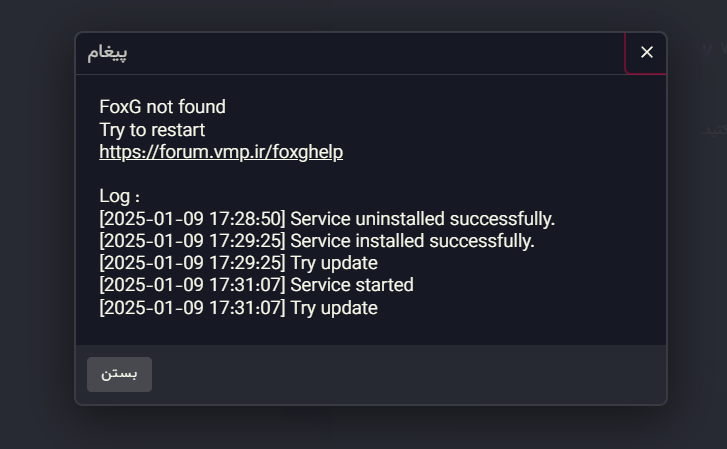This screenshot has height=449, width=727.
Task: Click the faded Persian text behind the dialog
Action: (x=714, y=130)
